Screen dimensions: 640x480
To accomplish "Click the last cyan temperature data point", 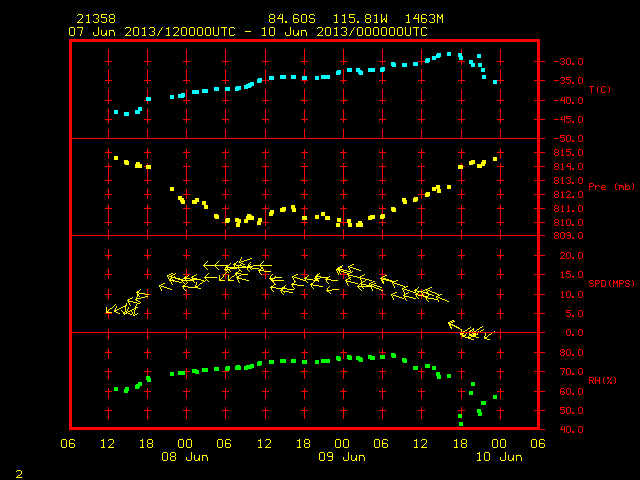I will pos(495,82).
